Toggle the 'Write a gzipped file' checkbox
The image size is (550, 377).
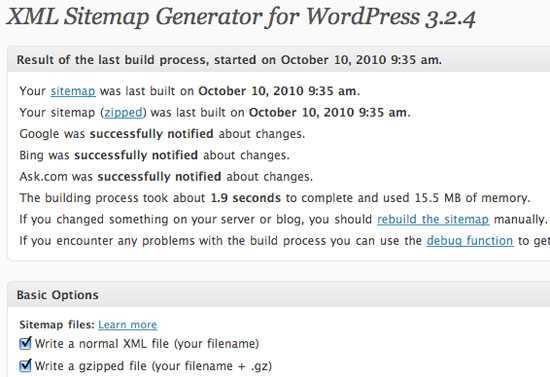pyautogui.click(x=25, y=365)
